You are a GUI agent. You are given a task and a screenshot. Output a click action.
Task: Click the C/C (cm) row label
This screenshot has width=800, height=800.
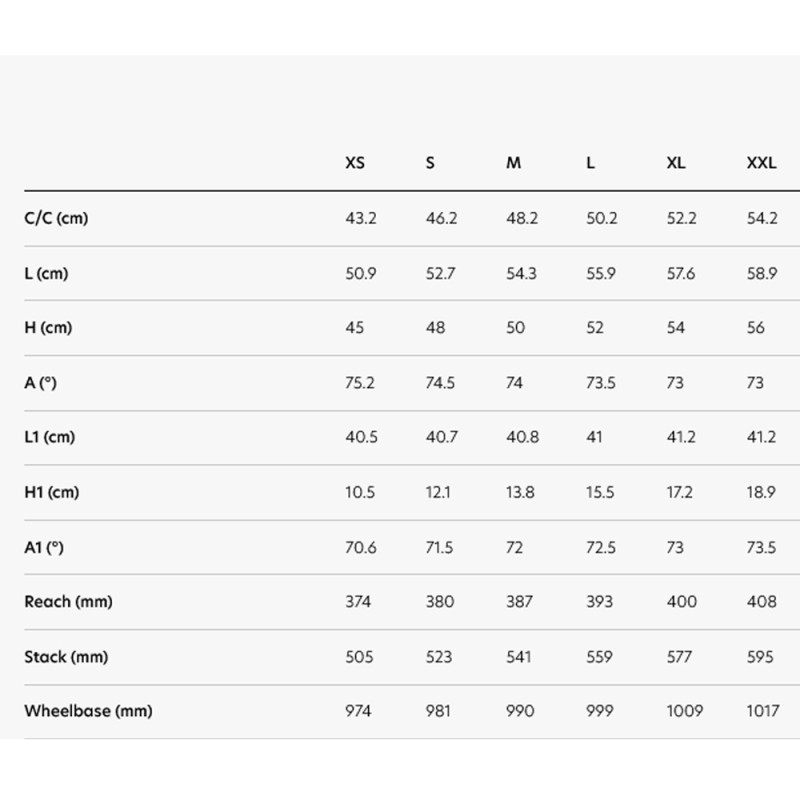click(56, 218)
